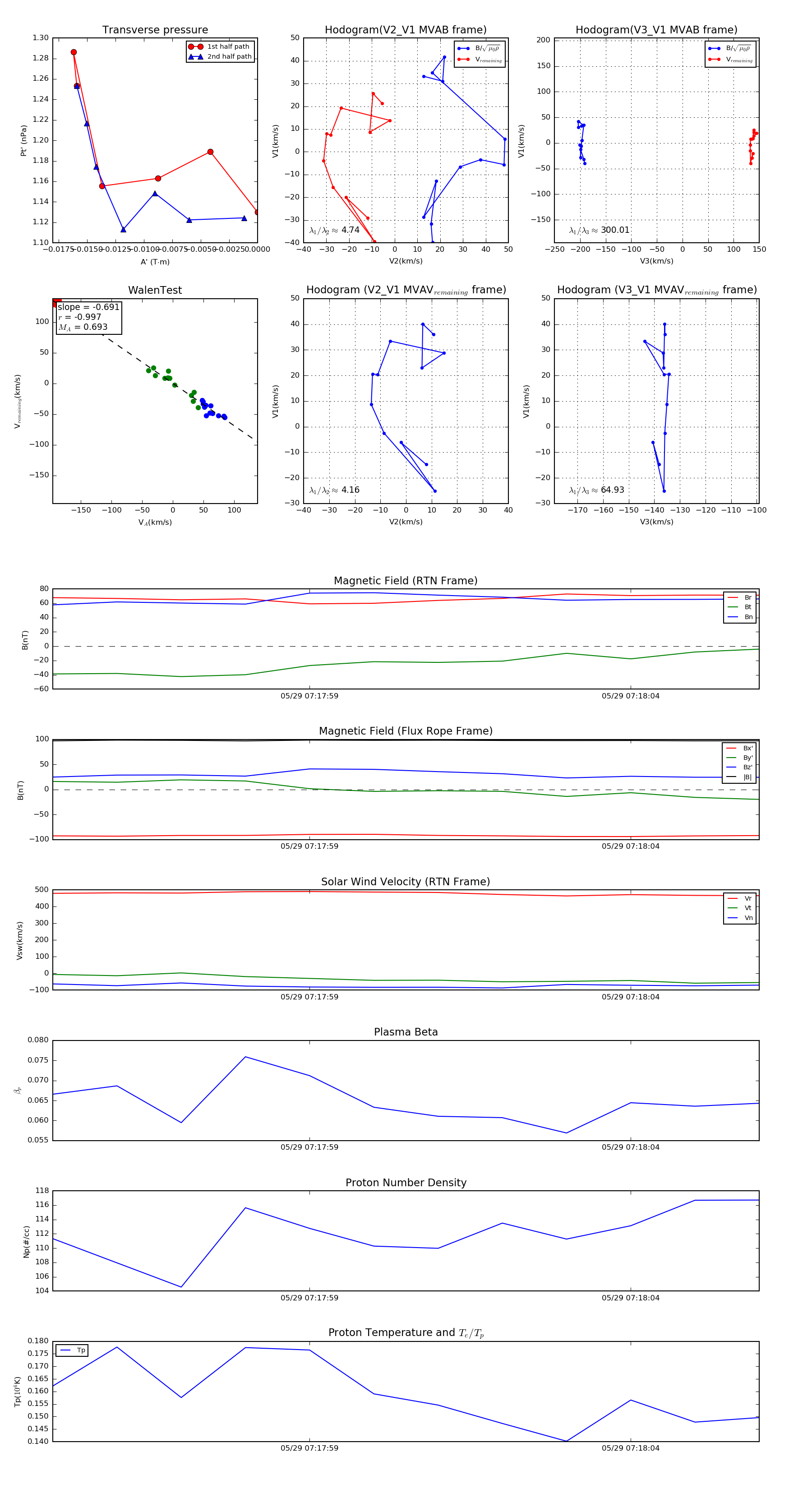Click the 'Bx'' legend entry
The image size is (812, 1489).
(739, 748)
